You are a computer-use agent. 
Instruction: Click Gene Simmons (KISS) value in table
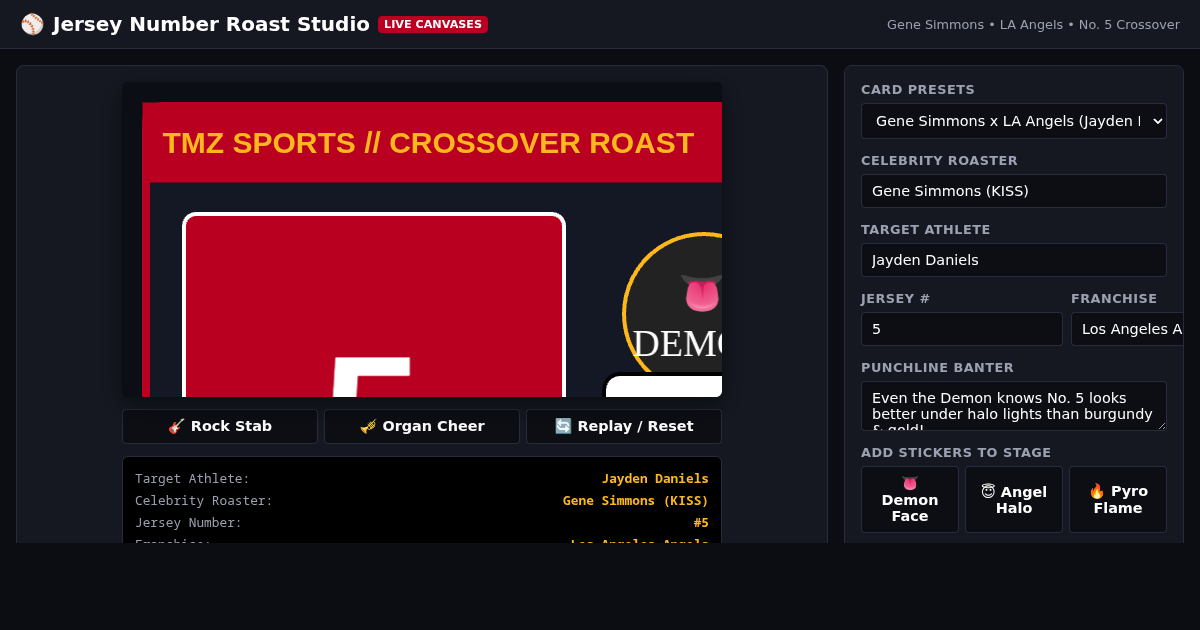click(x=635, y=501)
